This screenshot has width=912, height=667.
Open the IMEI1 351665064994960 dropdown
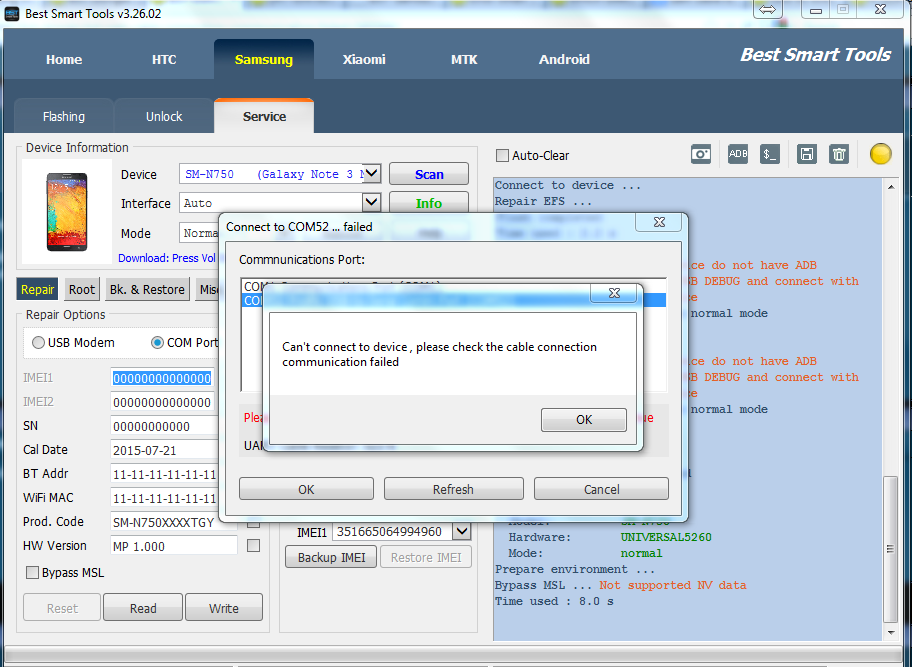[x=462, y=531]
